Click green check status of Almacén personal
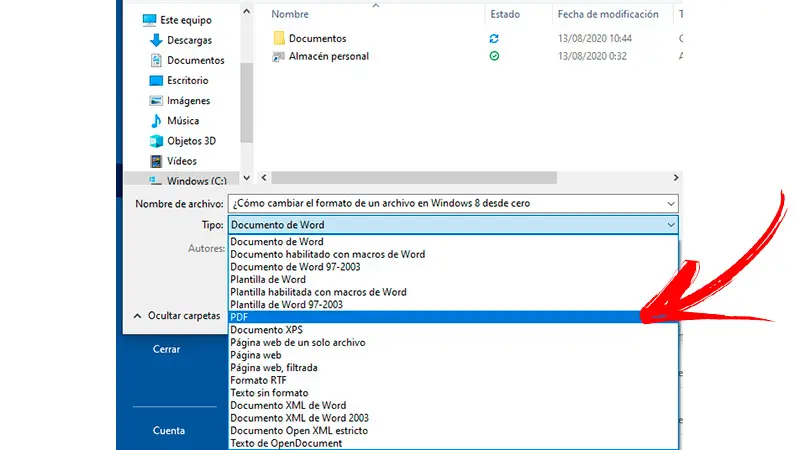800x450 pixels. coord(494,56)
